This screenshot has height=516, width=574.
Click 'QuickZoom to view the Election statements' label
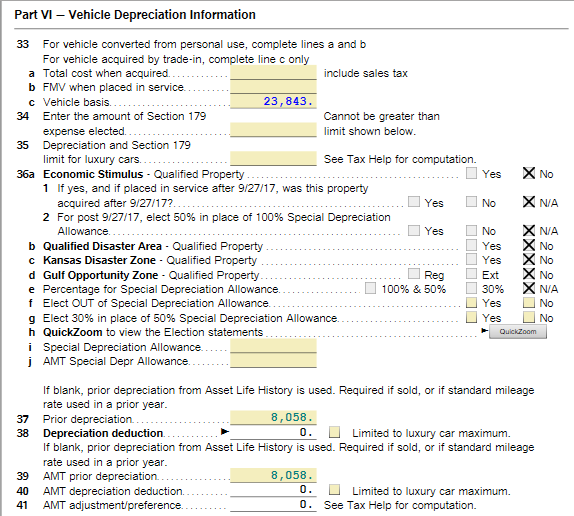153,332
